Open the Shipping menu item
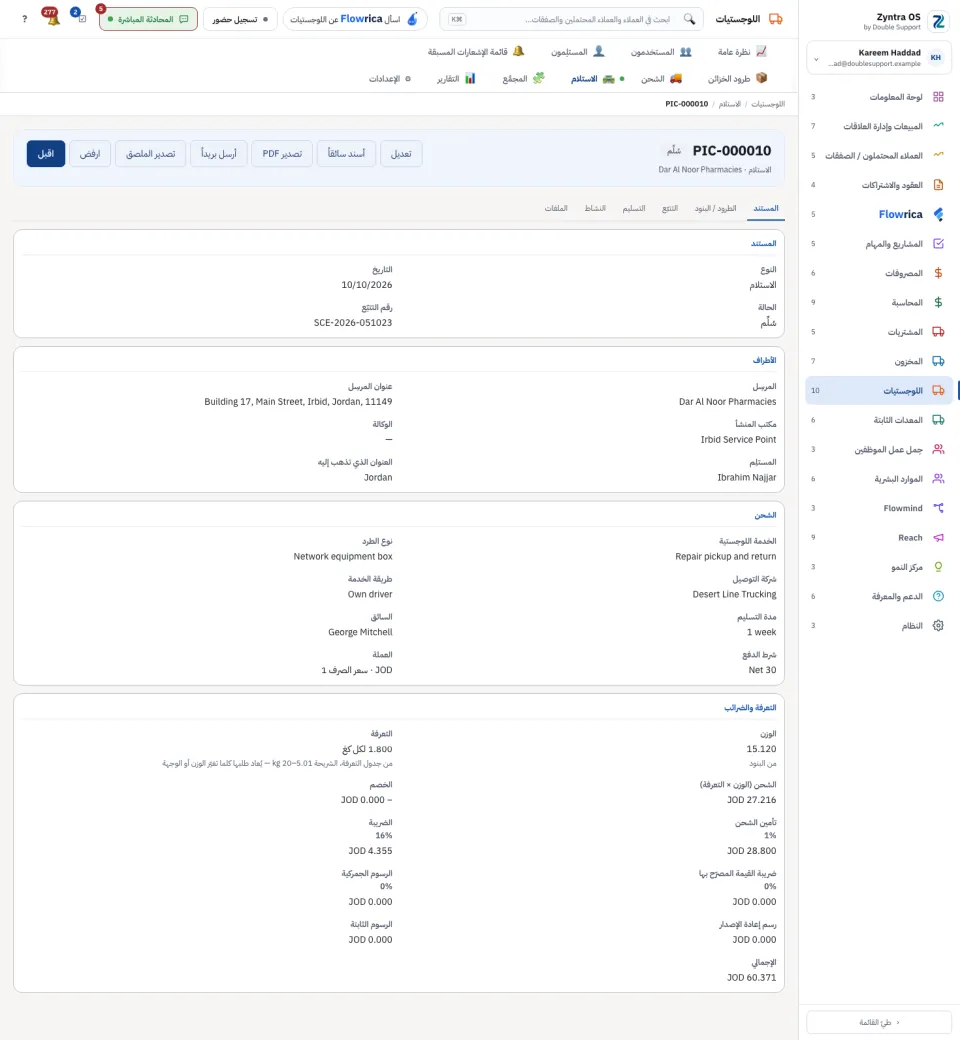 coord(661,79)
